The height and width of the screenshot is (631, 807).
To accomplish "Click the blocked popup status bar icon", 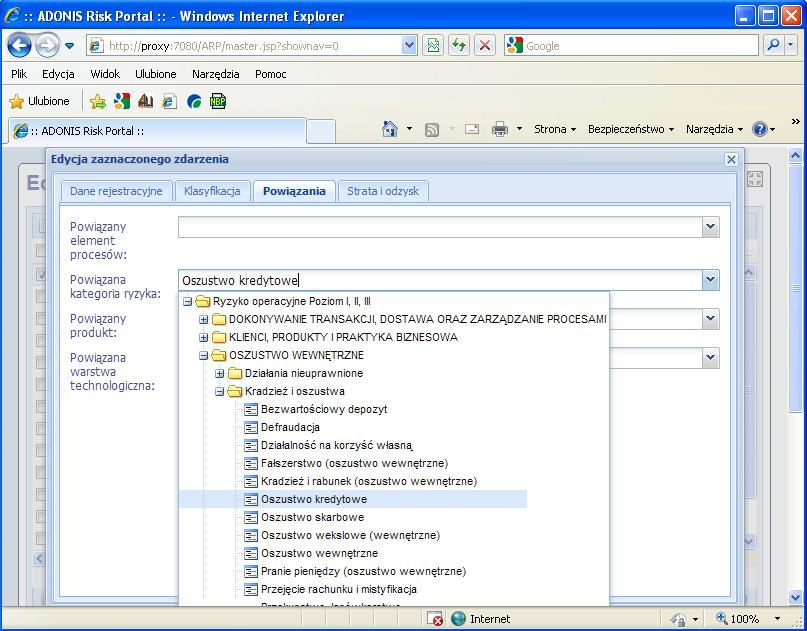I will [x=435, y=619].
